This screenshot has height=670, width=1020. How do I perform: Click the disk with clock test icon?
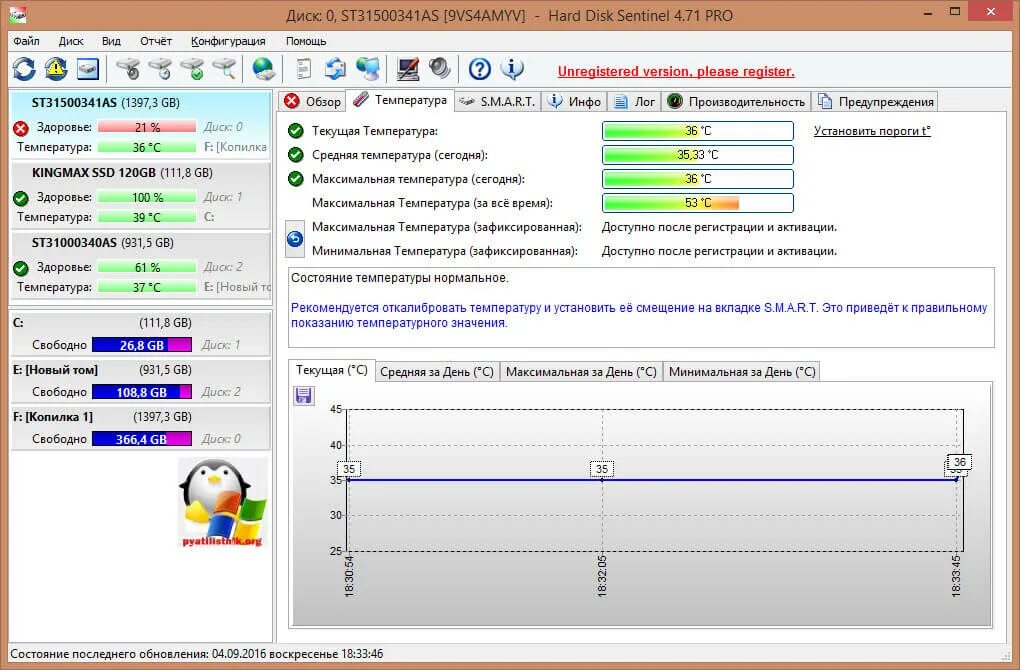tap(160, 69)
